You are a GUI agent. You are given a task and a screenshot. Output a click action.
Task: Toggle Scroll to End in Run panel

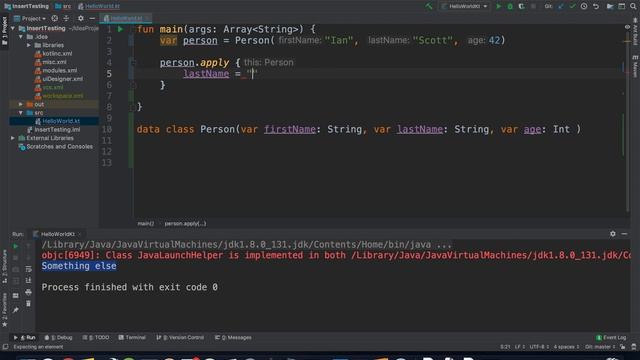[x=28, y=280]
